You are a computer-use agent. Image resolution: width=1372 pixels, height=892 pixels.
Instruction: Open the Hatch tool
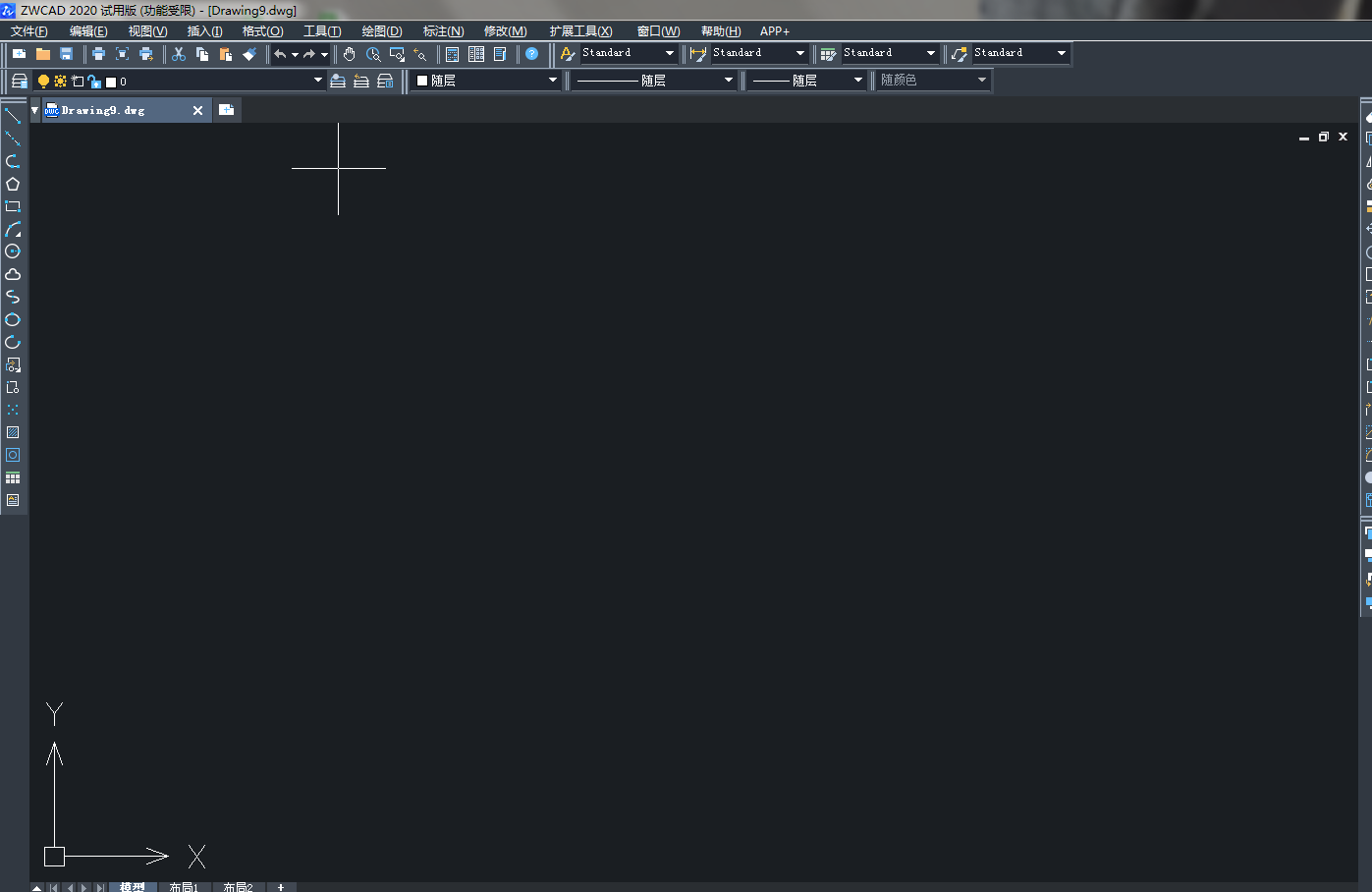click(x=14, y=431)
